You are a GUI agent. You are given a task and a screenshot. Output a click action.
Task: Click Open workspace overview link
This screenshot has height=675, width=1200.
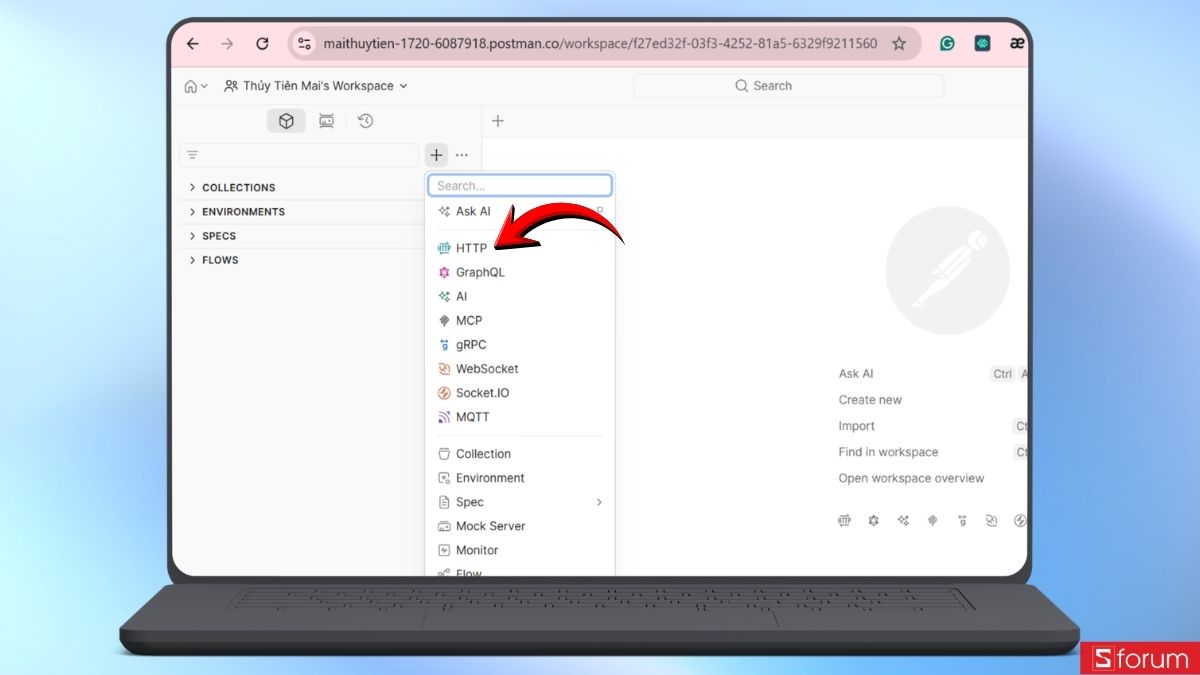point(911,478)
